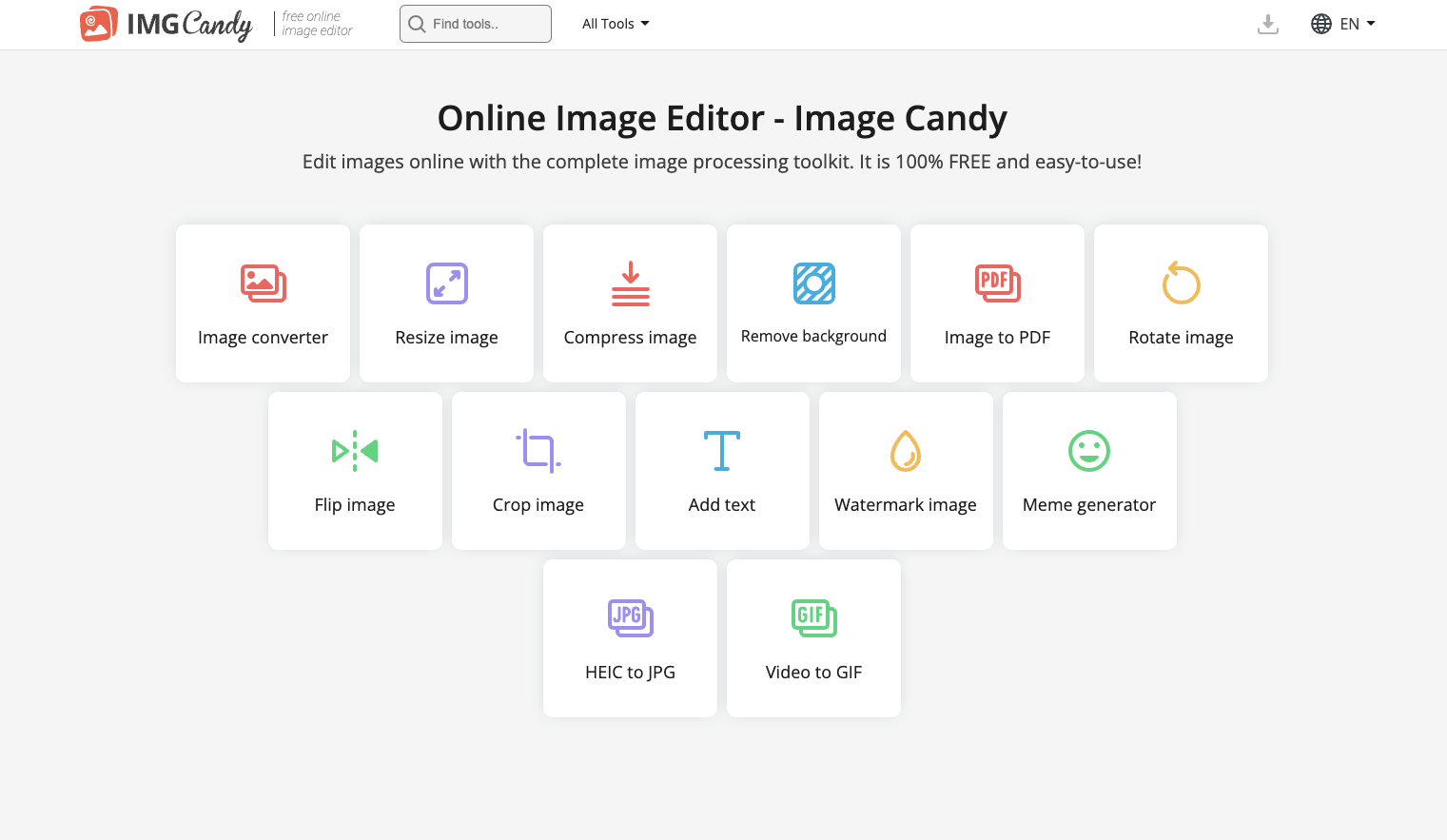Open the Video to GIF tool card
Image resolution: width=1447 pixels, height=840 pixels.
[x=813, y=638]
